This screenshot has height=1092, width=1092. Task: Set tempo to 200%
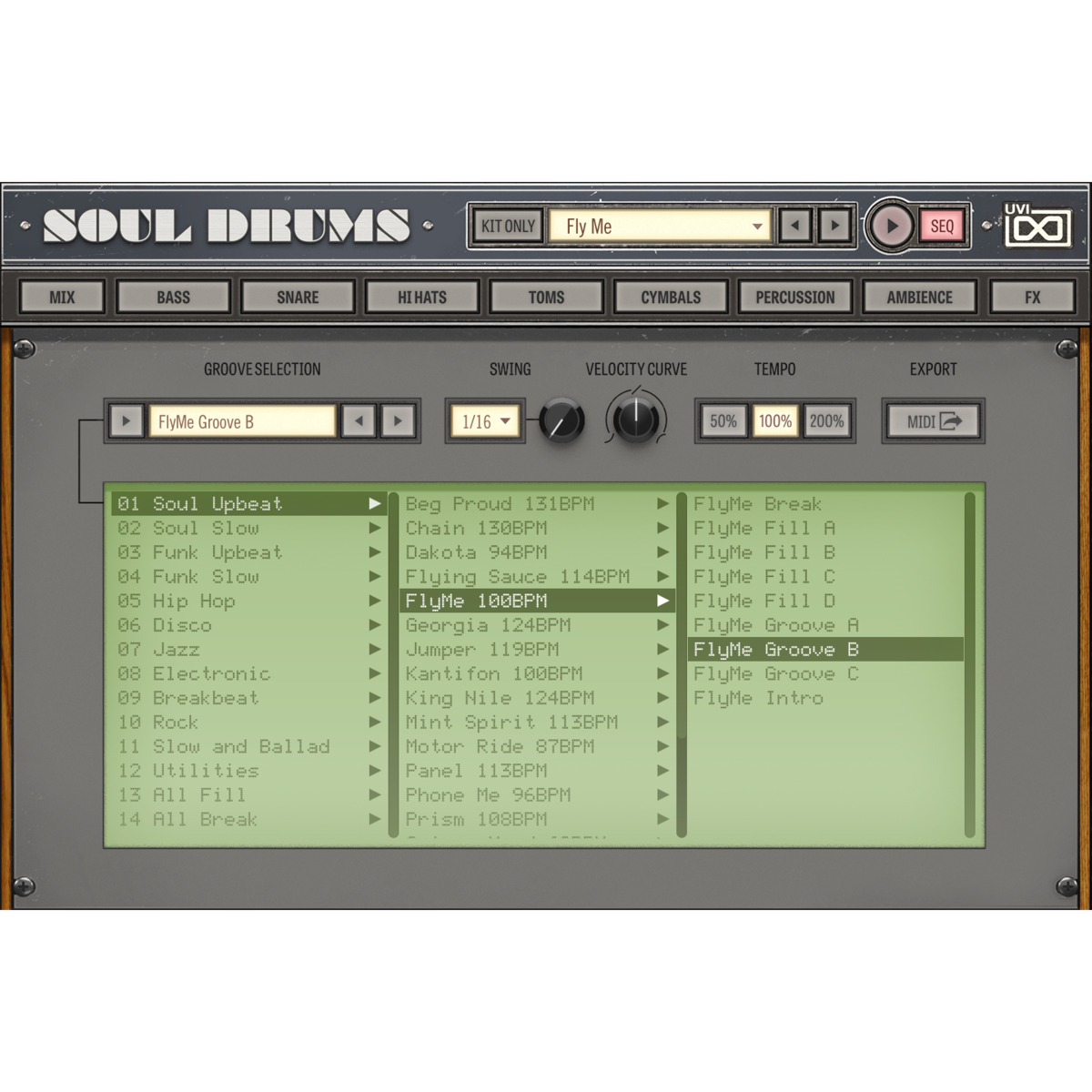click(827, 421)
